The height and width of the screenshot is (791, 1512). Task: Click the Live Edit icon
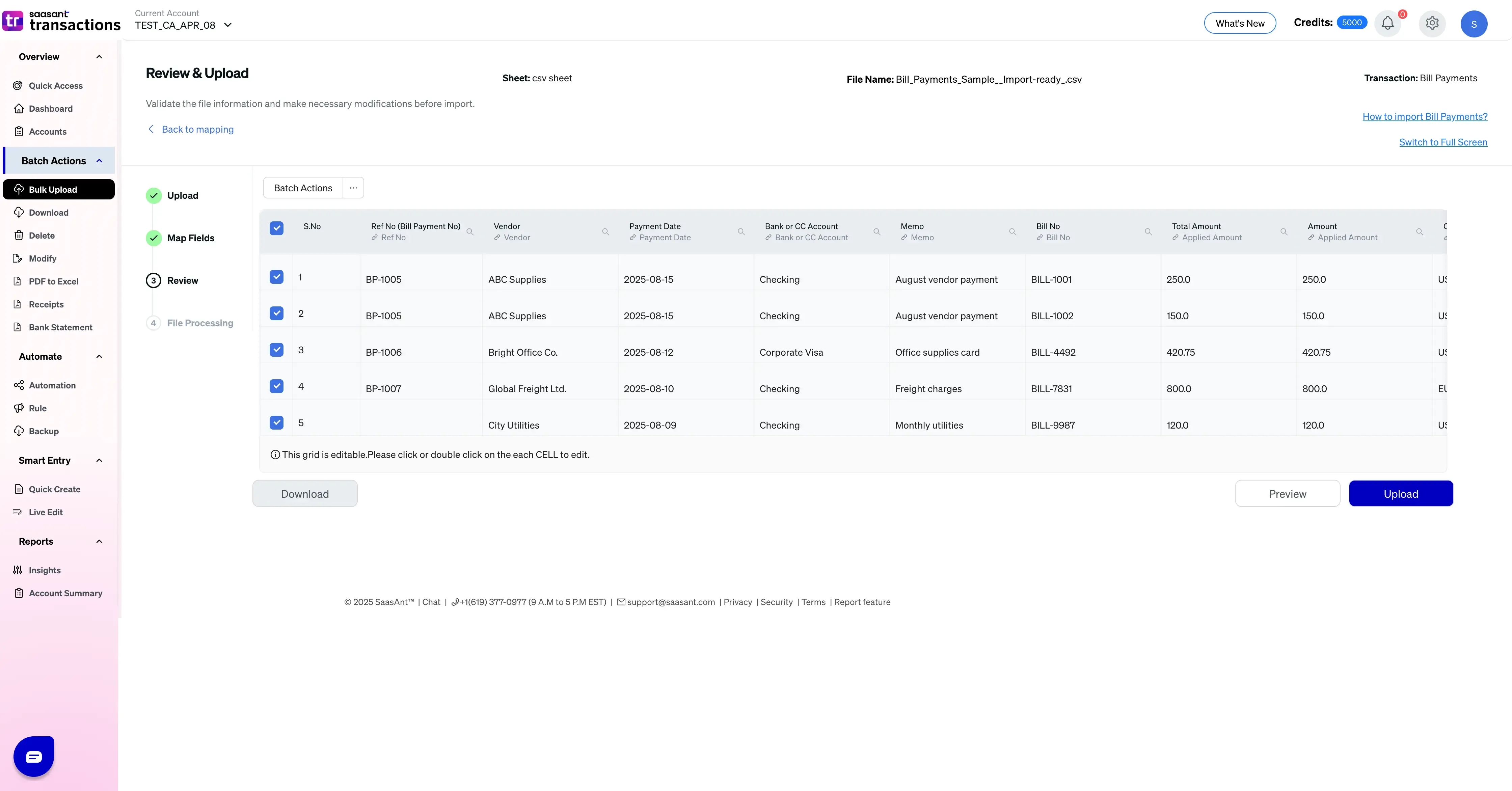(x=18, y=512)
